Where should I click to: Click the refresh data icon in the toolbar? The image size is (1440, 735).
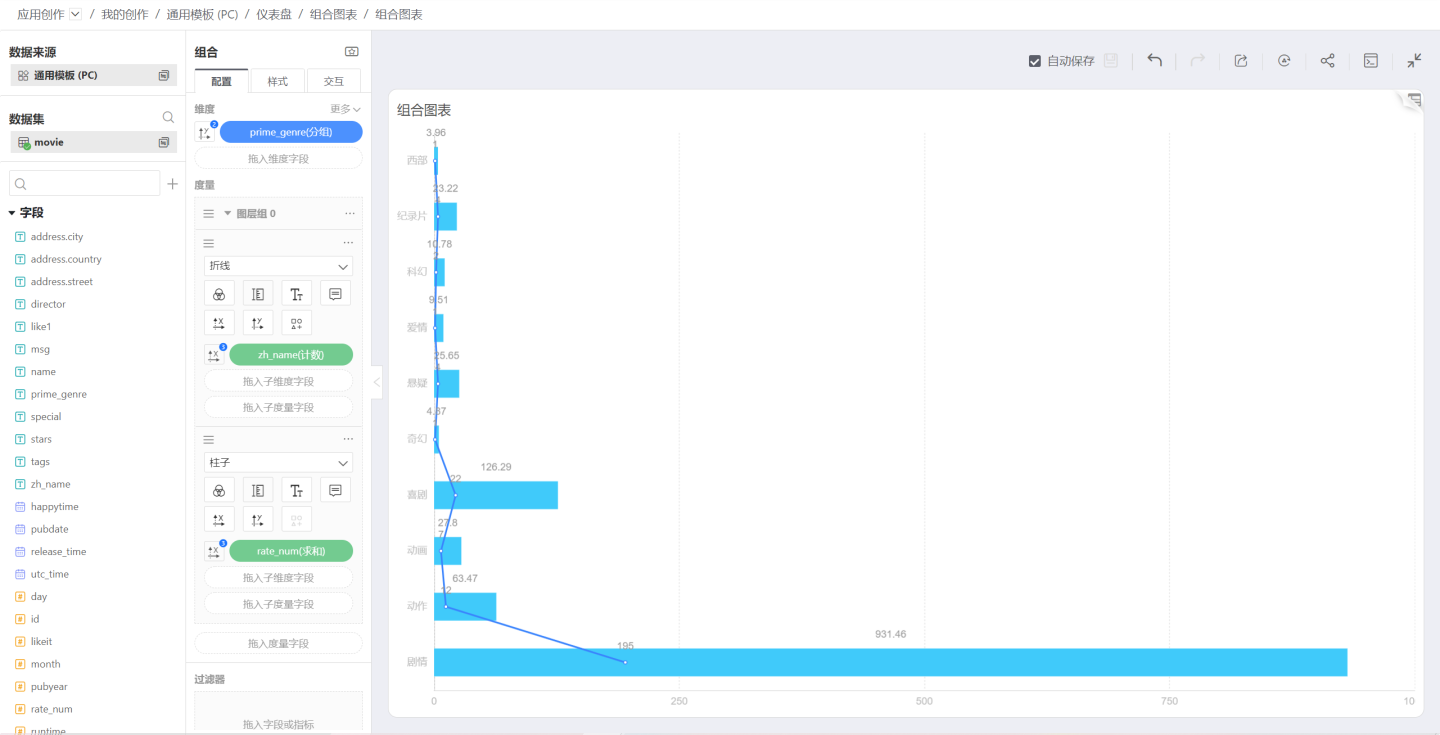[1284, 61]
